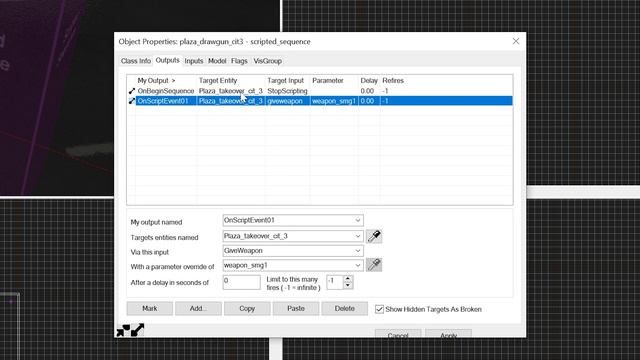Toggle Show Hidden Targets As Broken checkbox
640x360 pixels.
pos(380,309)
